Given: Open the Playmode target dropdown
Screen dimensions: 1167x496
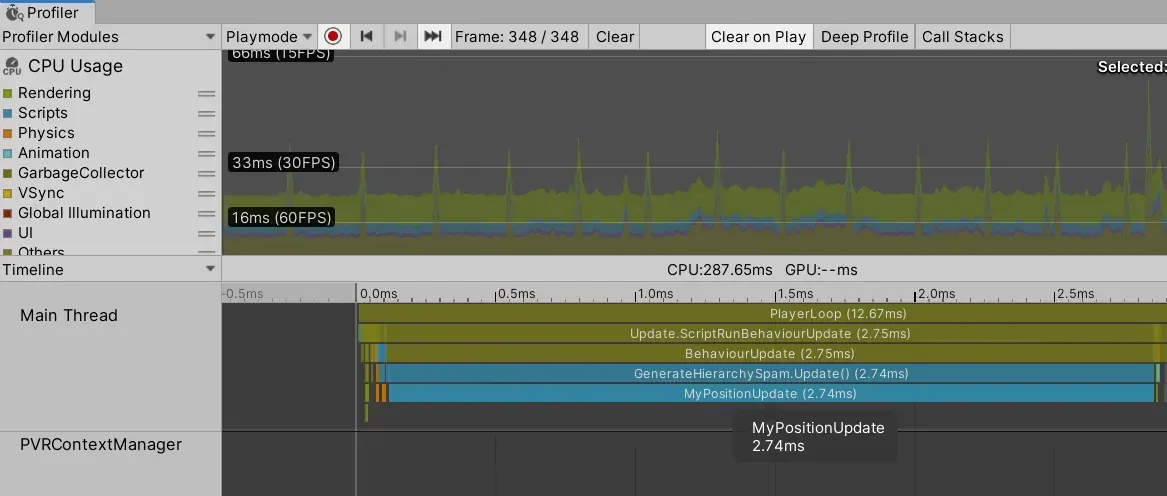Looking at the screenshot, I should pyautogui.click(x=269, y=36).
